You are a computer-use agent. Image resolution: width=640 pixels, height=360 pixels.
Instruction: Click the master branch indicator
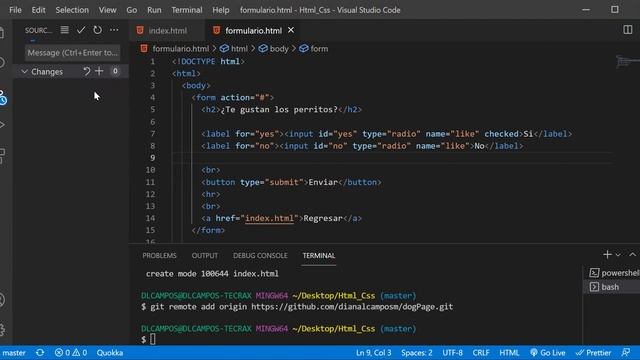click(13, 353)
